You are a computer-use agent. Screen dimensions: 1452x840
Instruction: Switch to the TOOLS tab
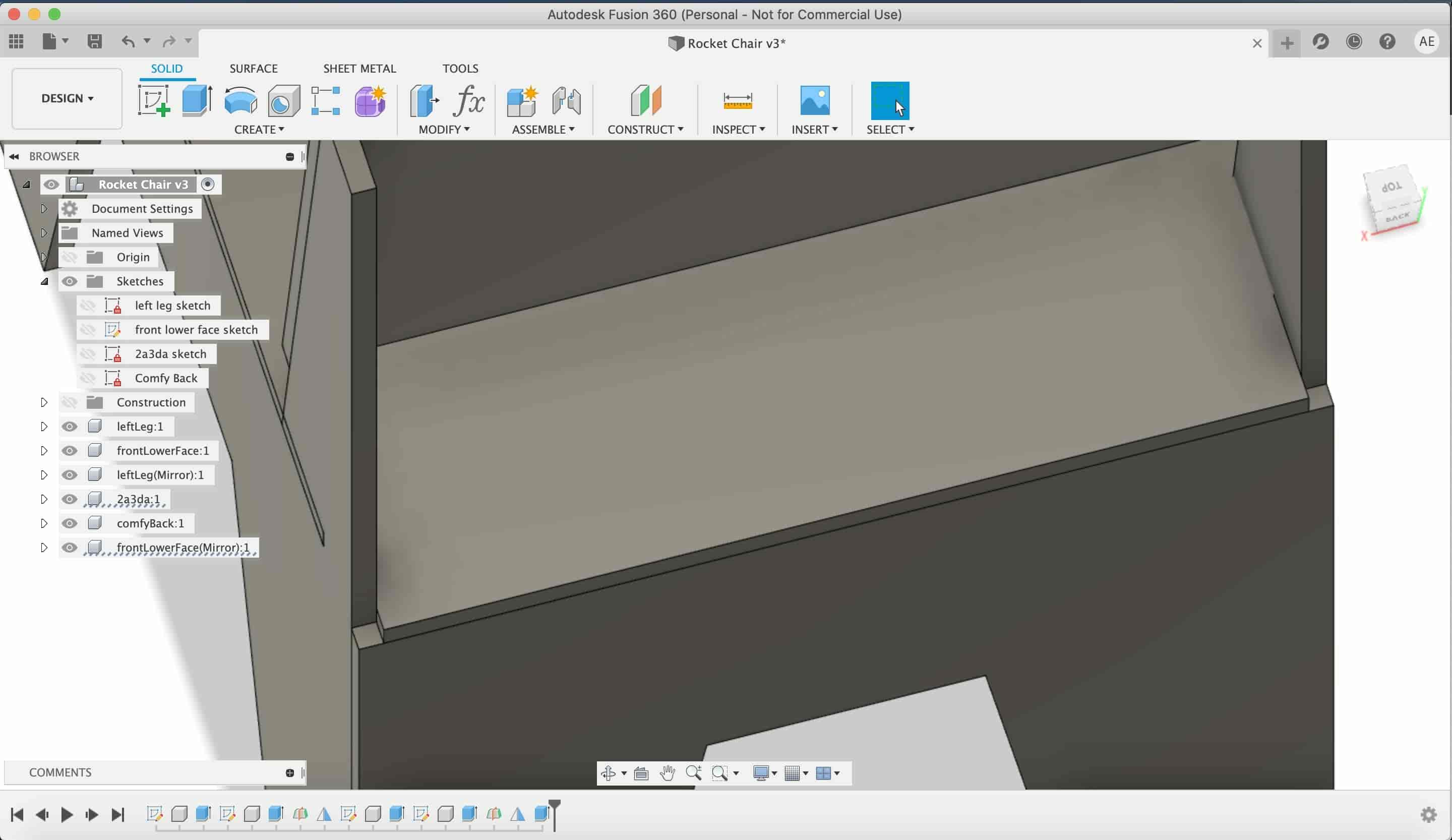[x=460, y=69]
